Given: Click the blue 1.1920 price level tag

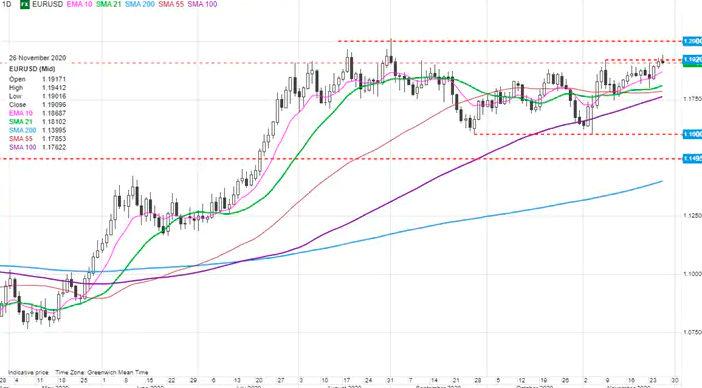Looking at the screenshot, I should point(692,59).
